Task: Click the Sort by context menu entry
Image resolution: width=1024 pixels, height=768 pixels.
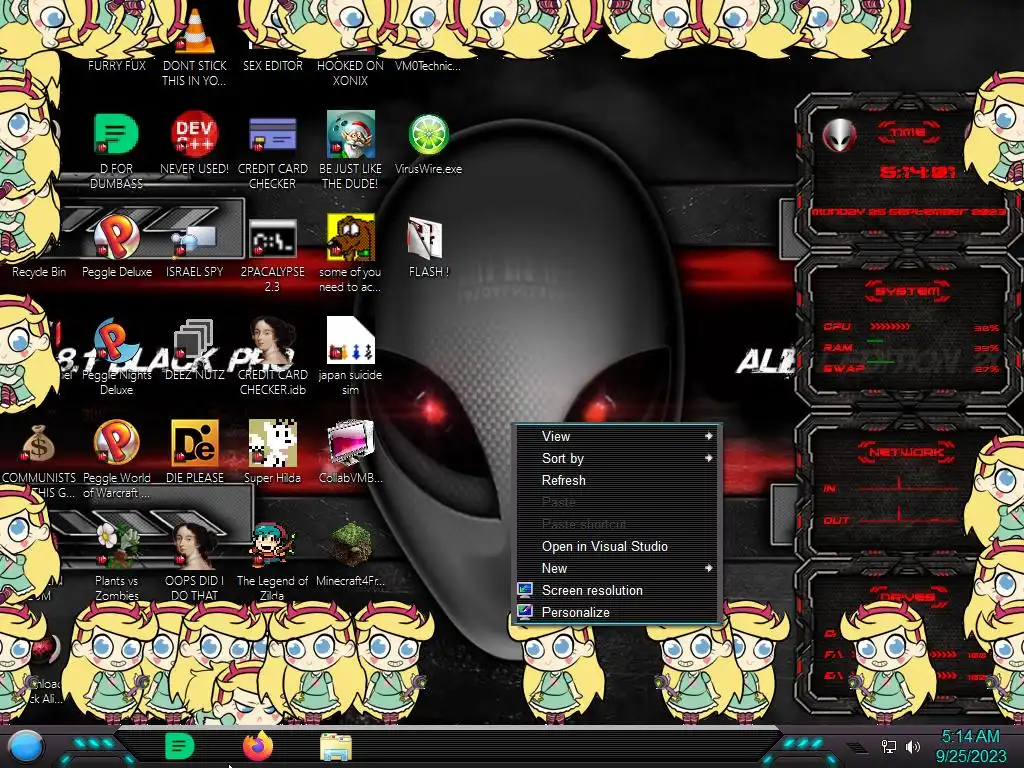Action: click(617, 458)
